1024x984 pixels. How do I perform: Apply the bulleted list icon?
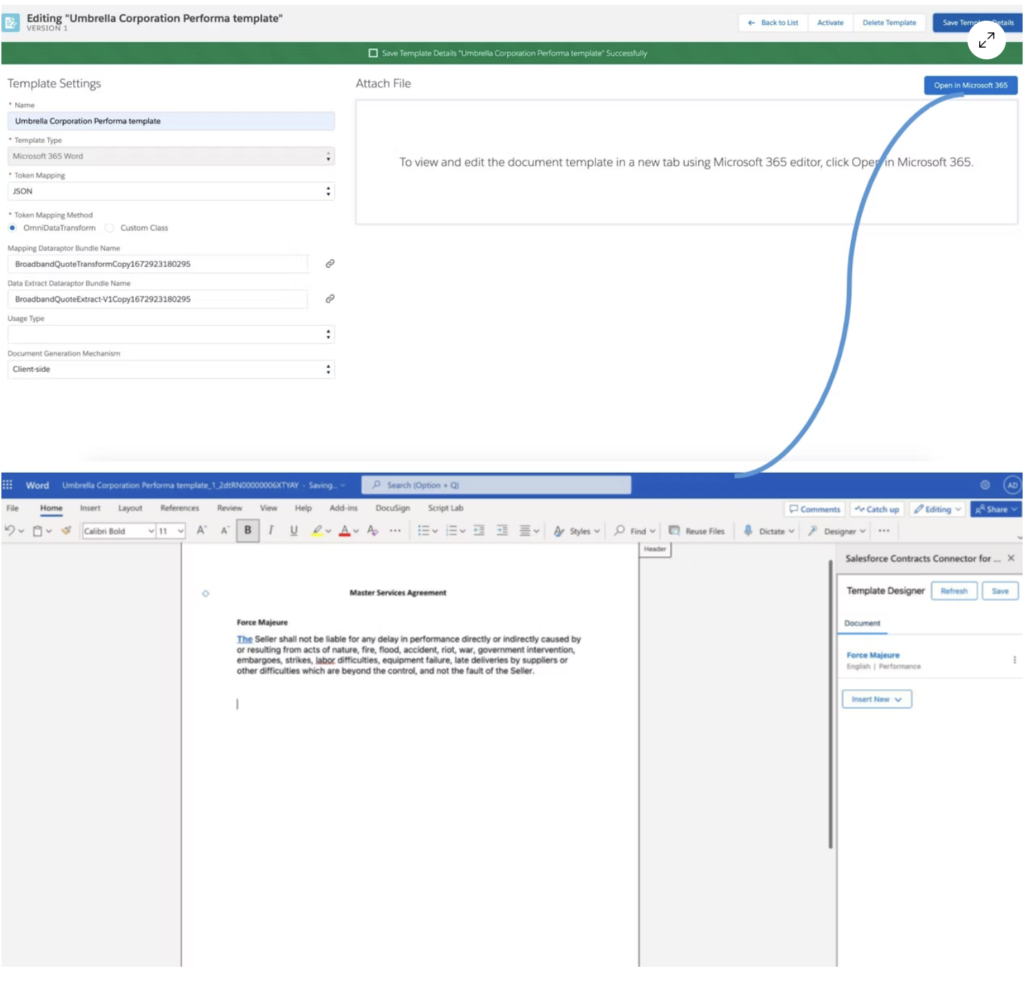424,529
